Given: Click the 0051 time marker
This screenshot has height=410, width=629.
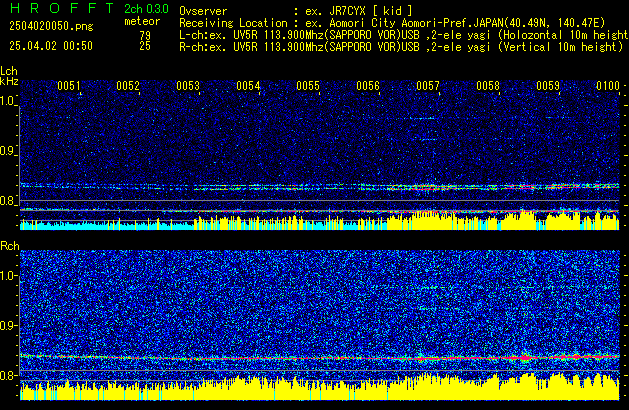Looking at the screenshot, I should pyautogui.click(x=69, y=86).
